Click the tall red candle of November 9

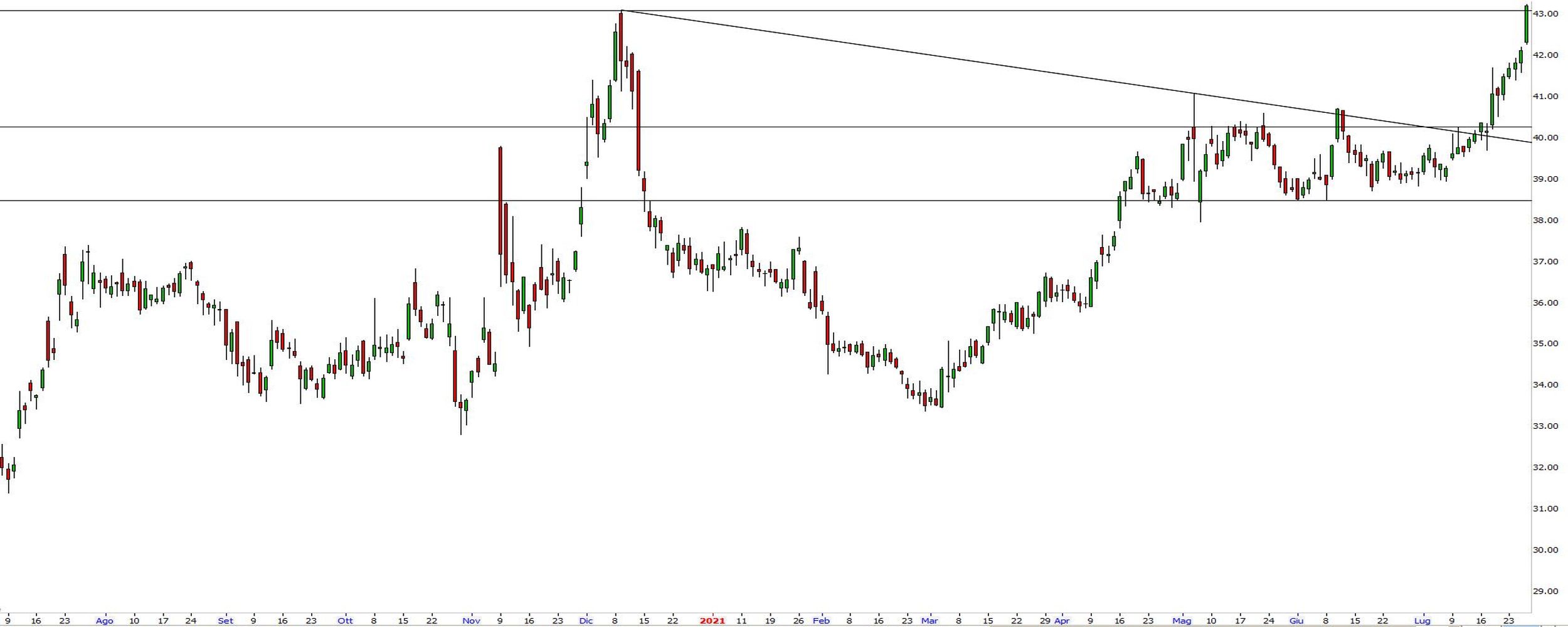(x=500, y=201)
